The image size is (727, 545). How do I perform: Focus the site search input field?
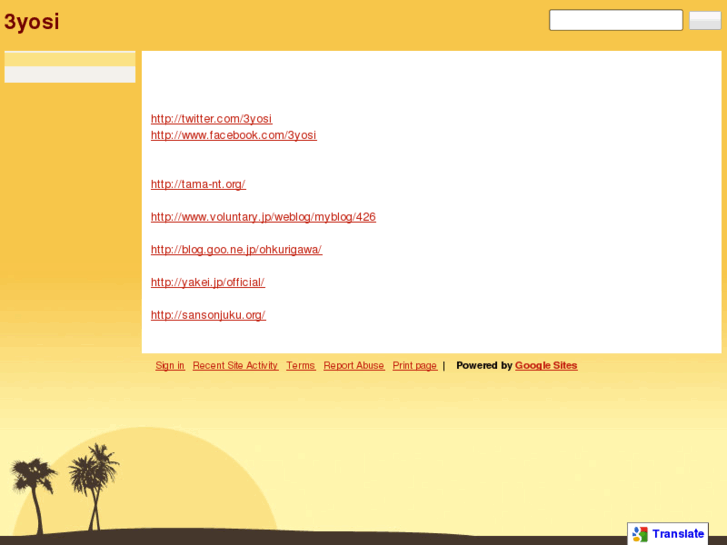(x=616, y=20)
